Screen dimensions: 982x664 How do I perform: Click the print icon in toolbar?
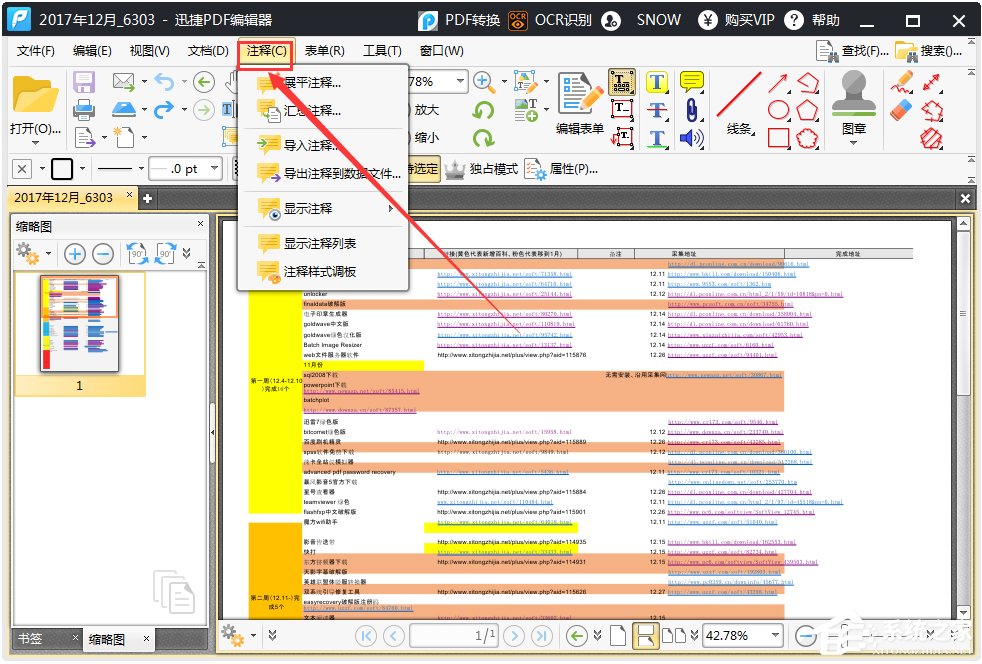coord(84,109)
